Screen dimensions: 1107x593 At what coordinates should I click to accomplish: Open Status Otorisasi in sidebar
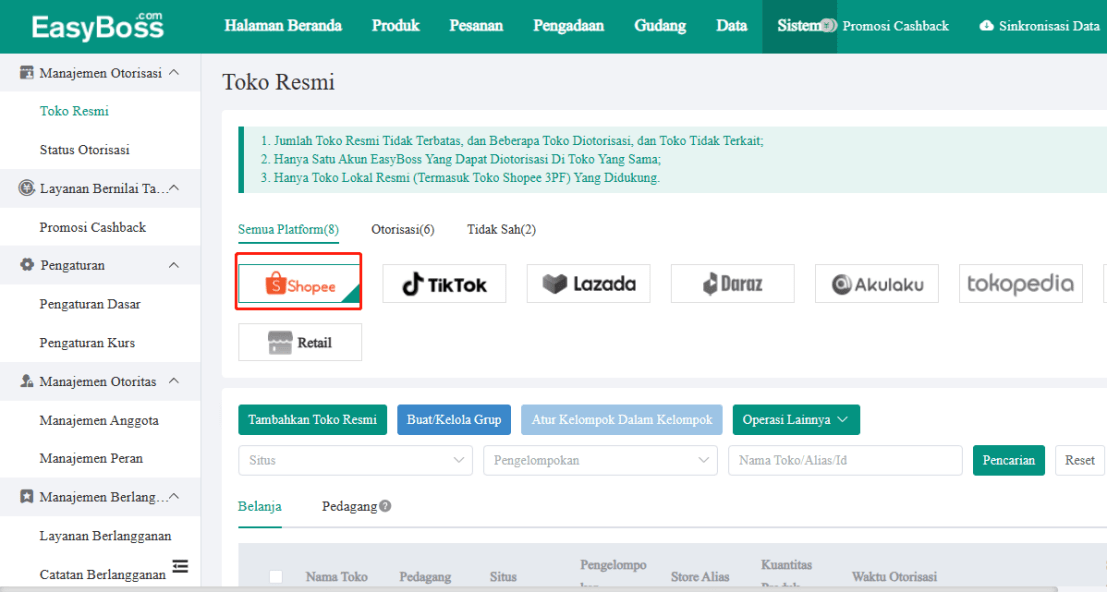pyautogui.click(x=85, y=150)
